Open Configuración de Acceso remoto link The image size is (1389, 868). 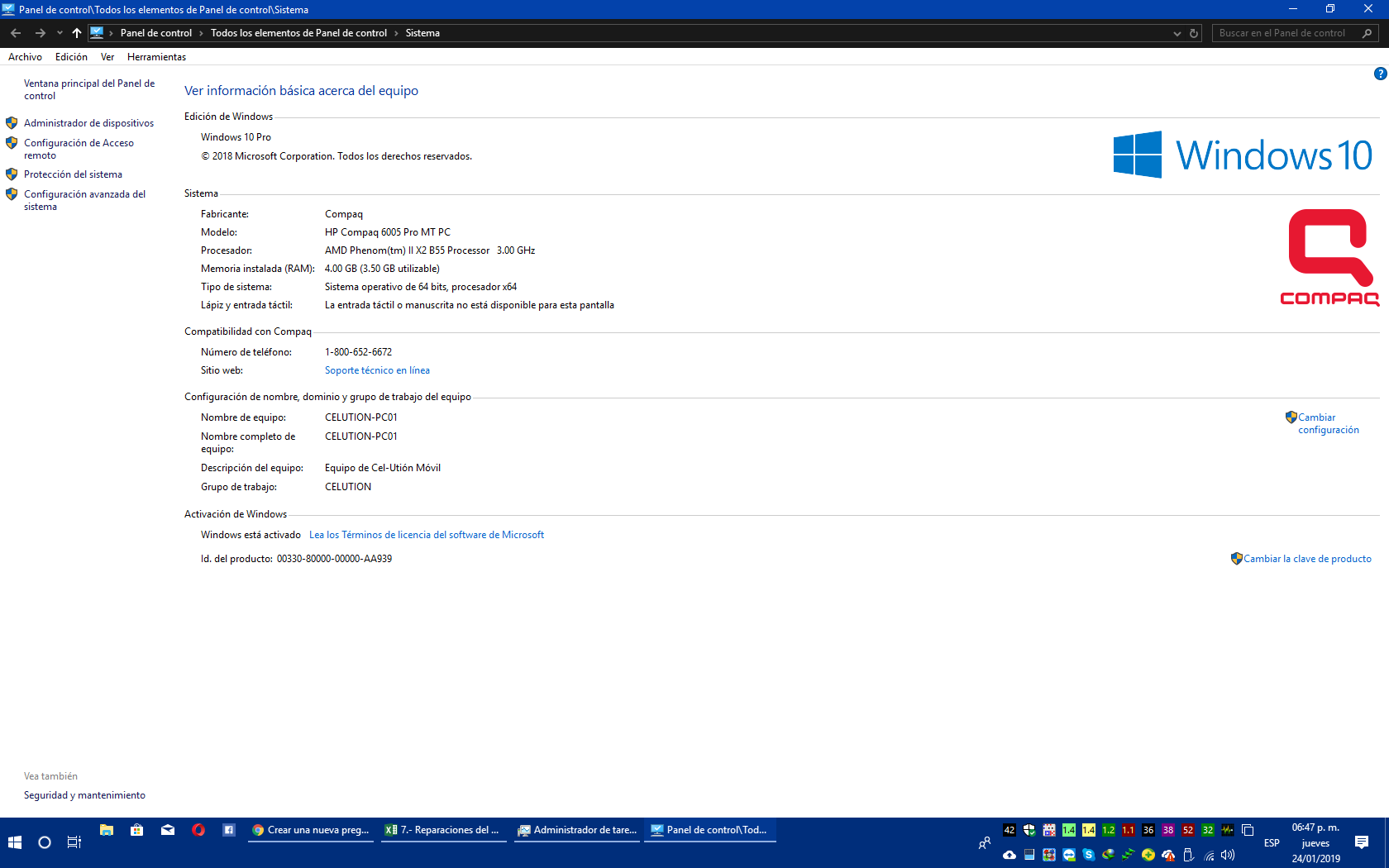click(79, 149)
